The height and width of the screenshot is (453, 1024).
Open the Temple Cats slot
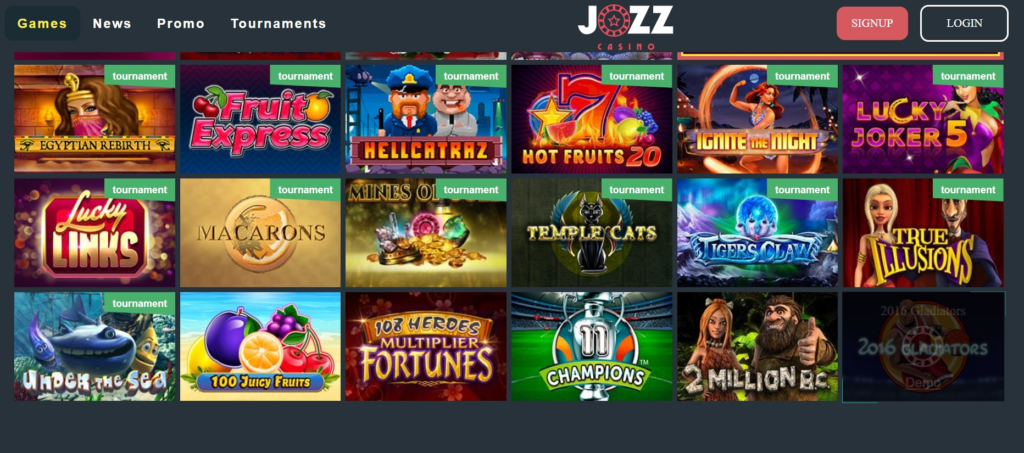pos(592,233)
